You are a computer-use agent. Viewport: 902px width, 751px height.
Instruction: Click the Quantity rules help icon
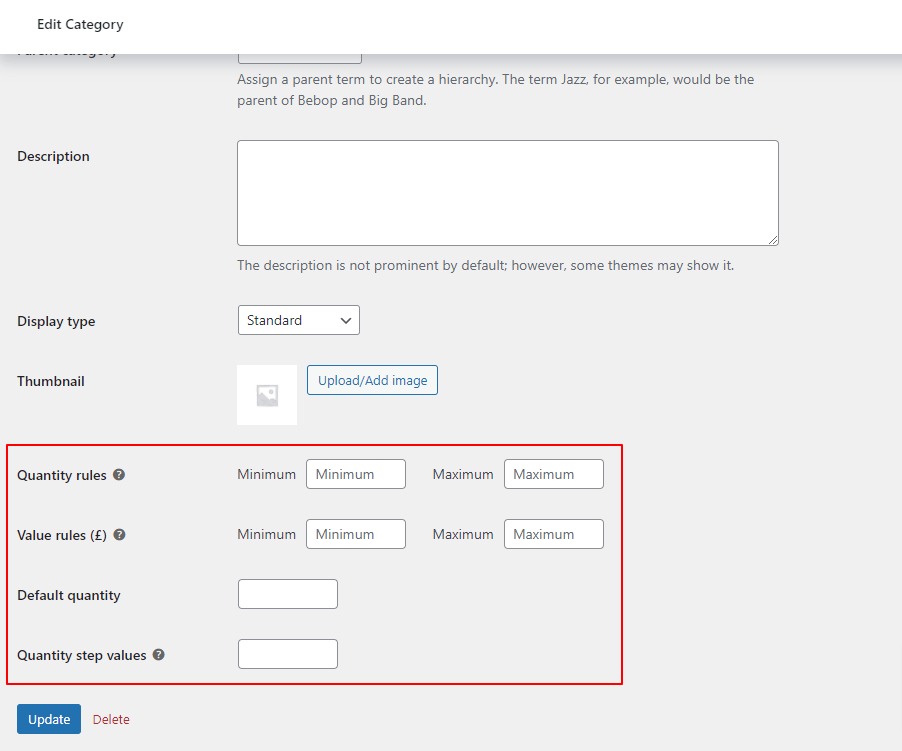pyautogui.click(x=120, y=475)
